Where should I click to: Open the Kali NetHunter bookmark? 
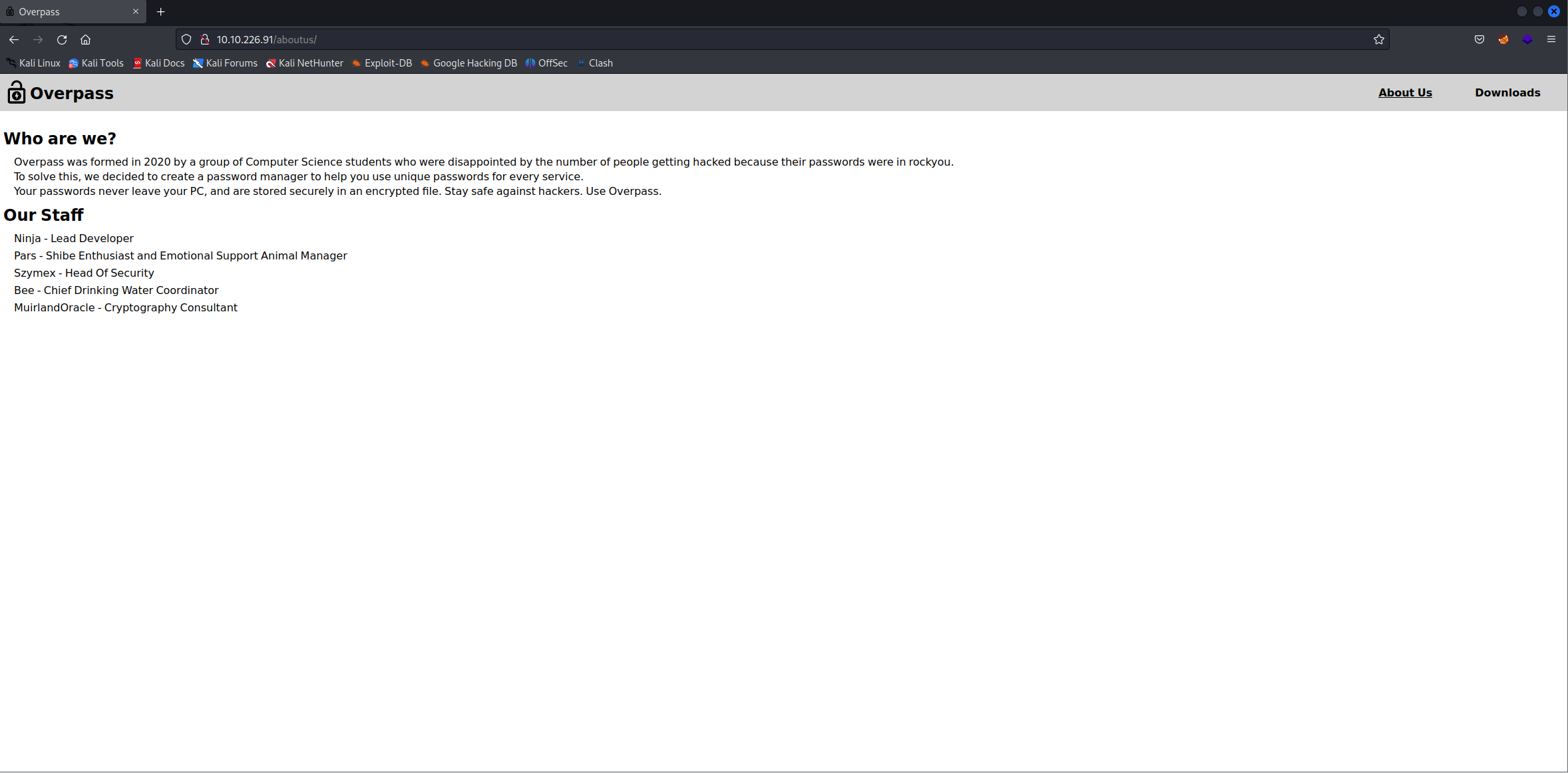click(x=305, y=63)
